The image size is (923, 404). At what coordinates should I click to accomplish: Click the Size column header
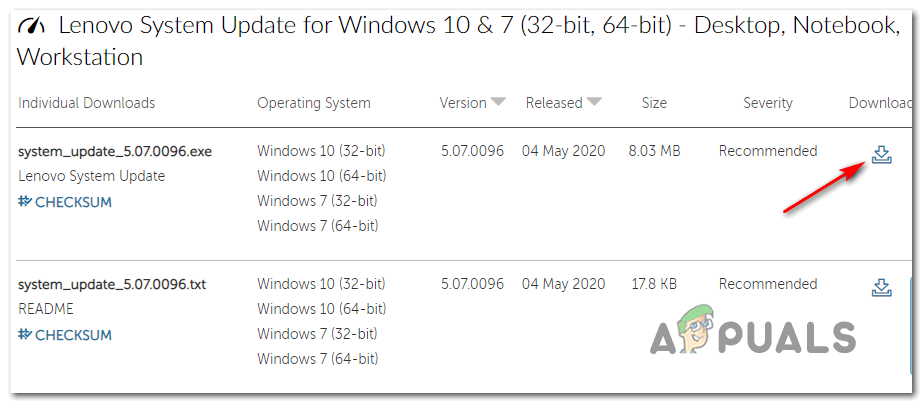click(654, 103)
